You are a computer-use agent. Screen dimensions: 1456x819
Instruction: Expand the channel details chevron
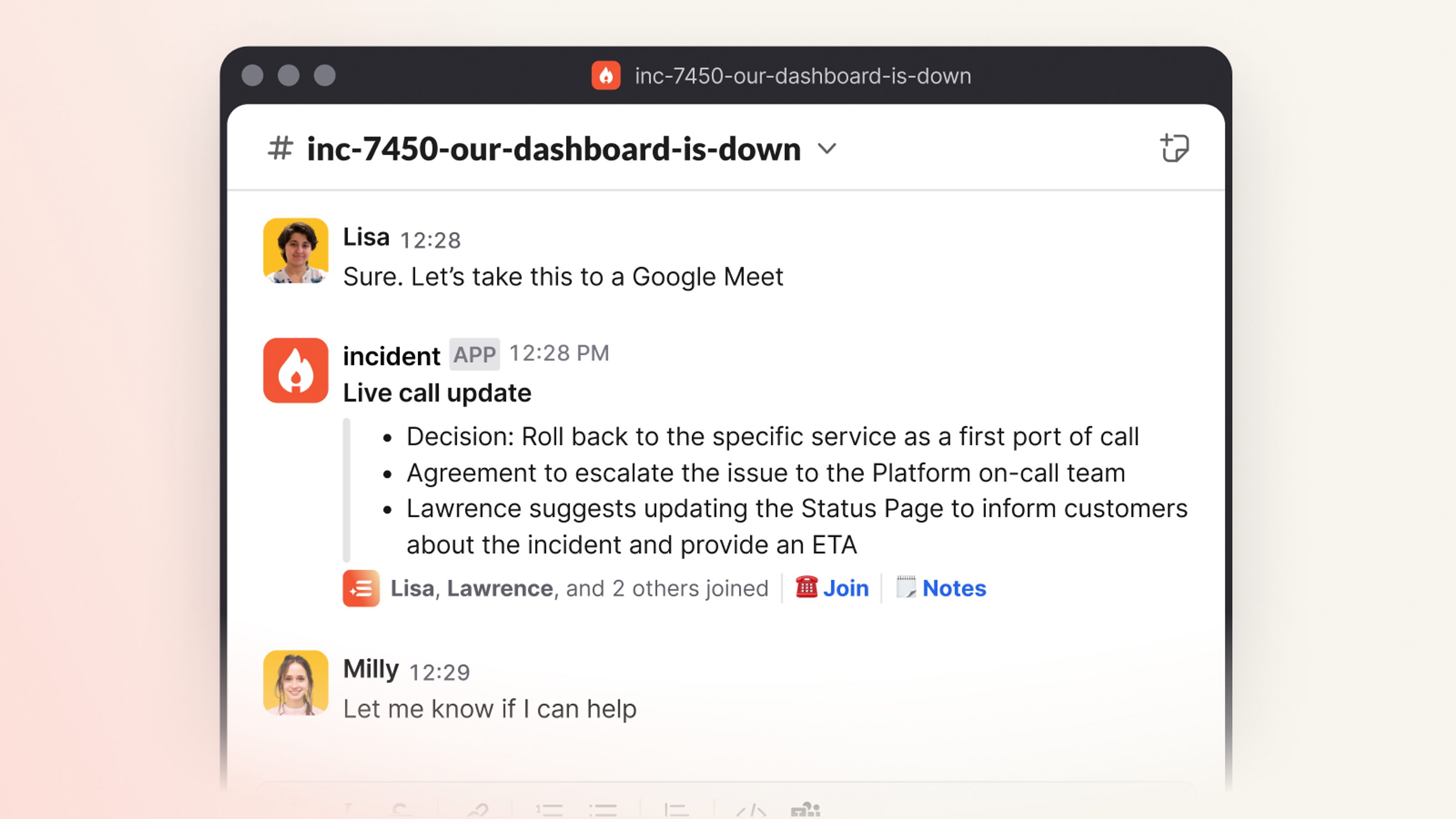(x=827, y=149)
